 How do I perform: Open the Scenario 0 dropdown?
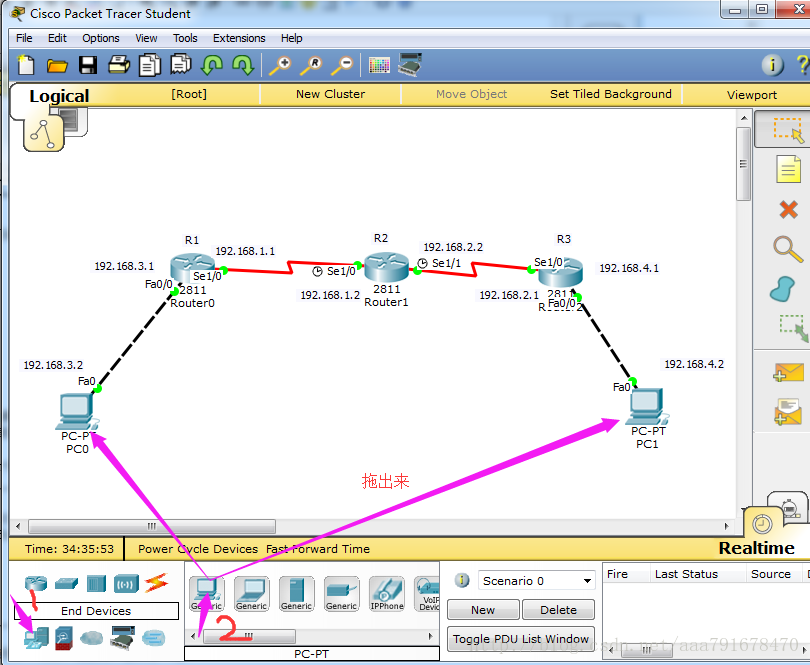(x=537, y=581)
